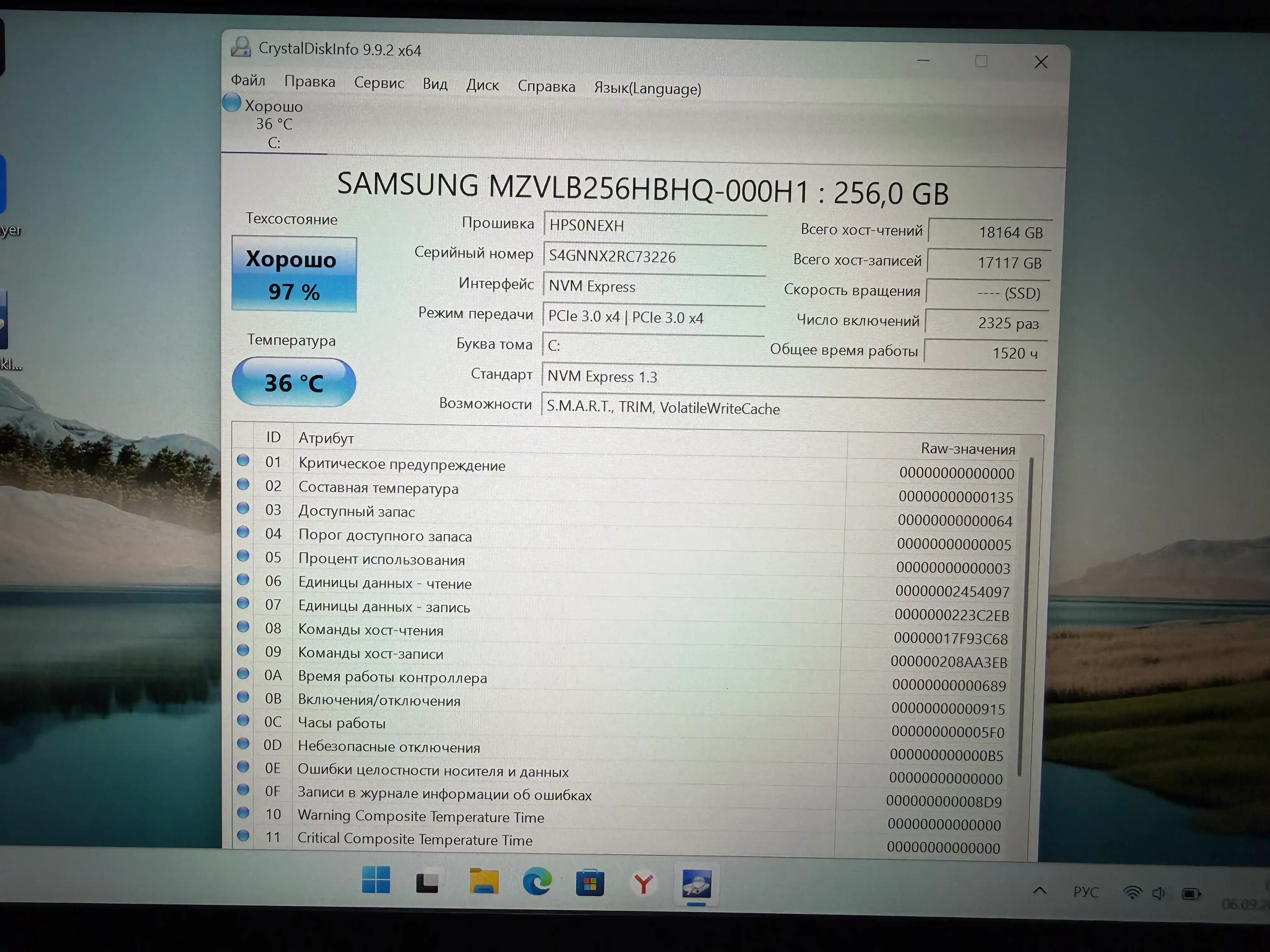Click the Хорошо 97 % health status button

click(x=294, y=274)
